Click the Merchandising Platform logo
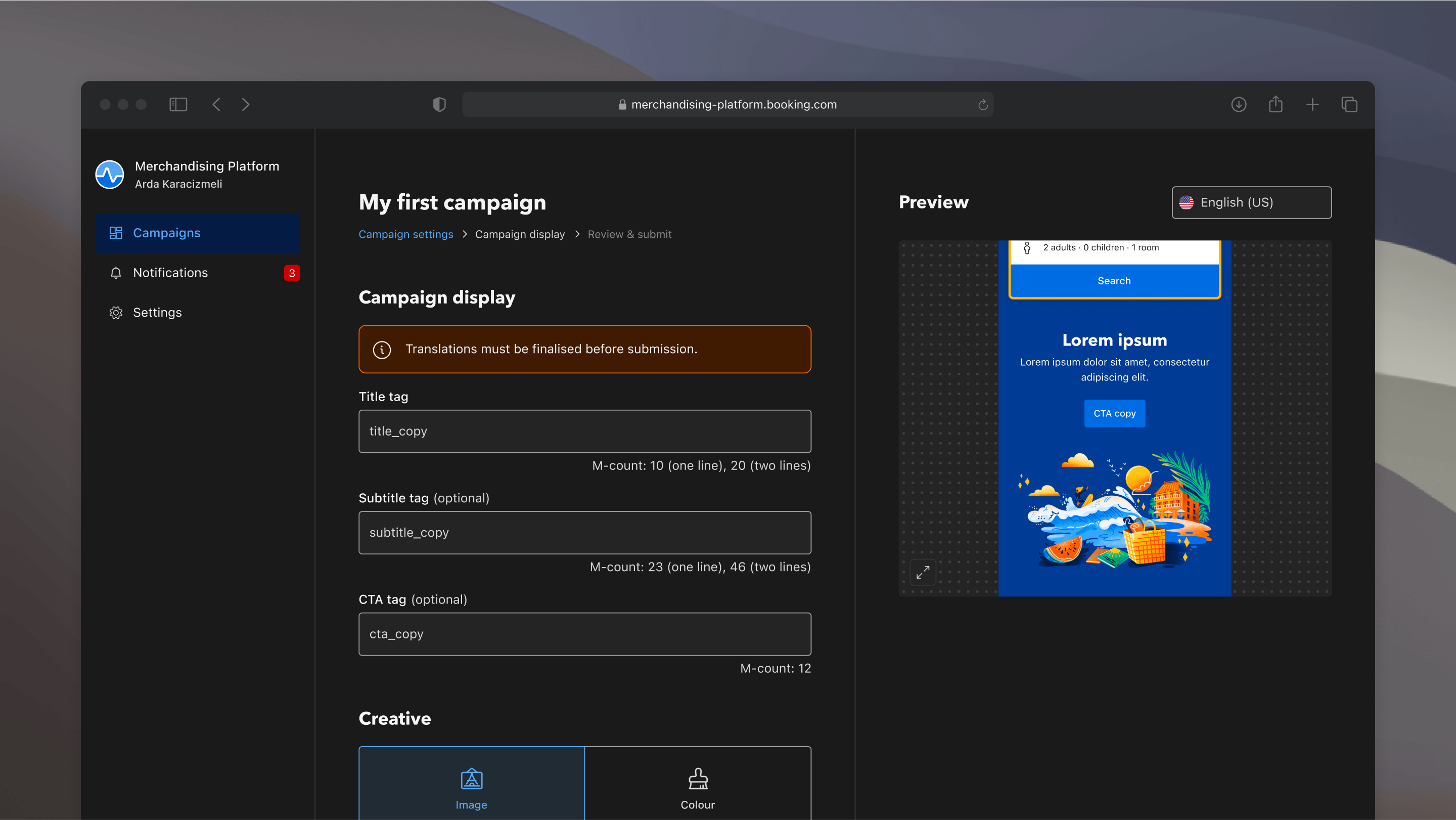 click(110, 174)
